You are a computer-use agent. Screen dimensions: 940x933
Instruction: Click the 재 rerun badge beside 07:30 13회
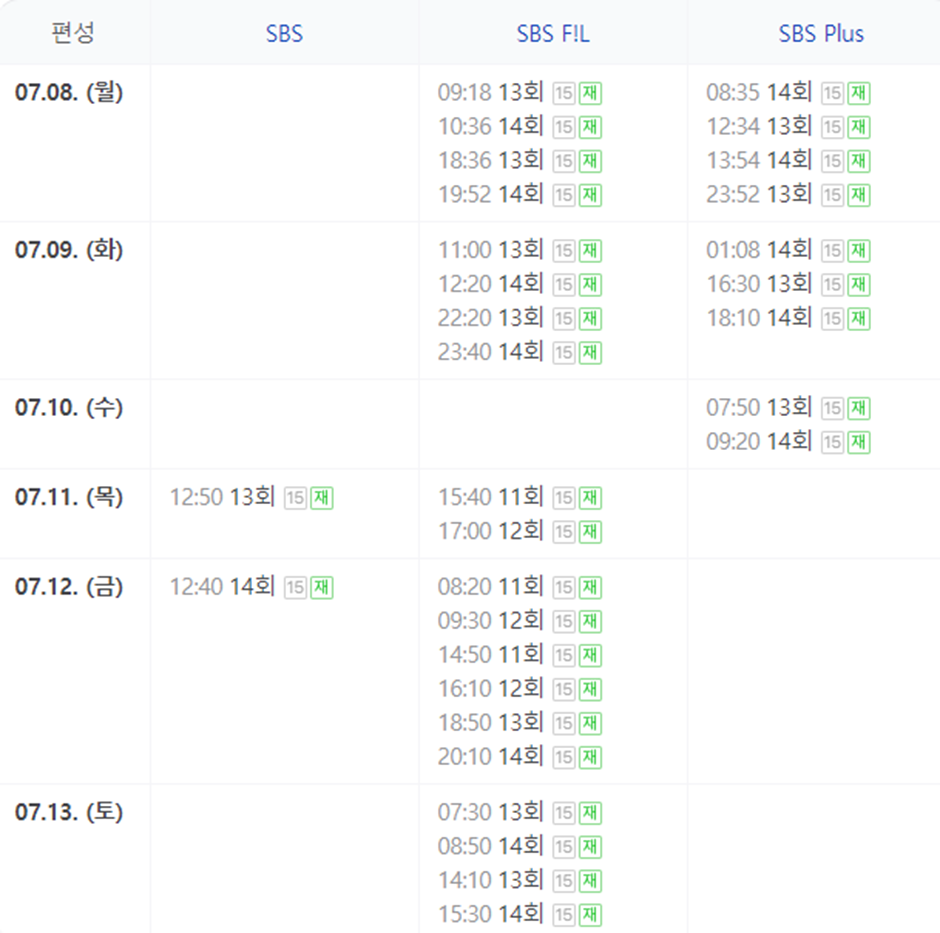(590, 814)
